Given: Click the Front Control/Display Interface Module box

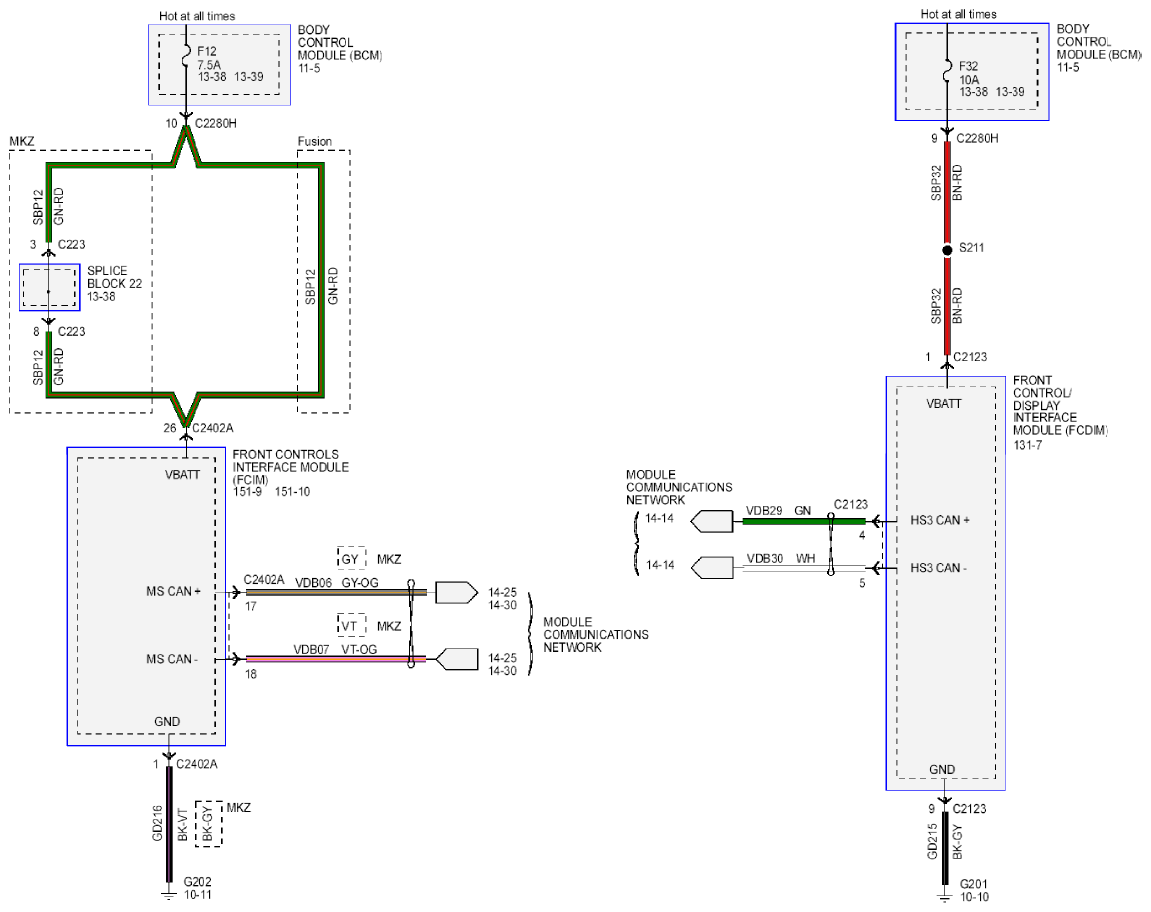Looking at the screenshot, I should (945, 584).
